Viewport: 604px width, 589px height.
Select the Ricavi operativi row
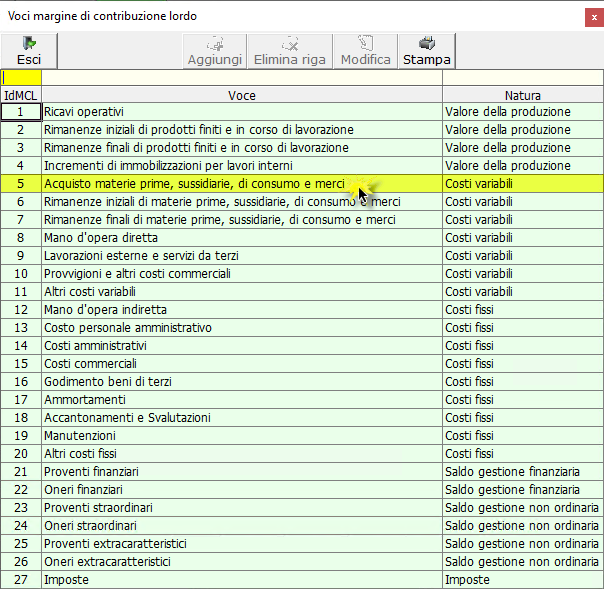tap(241, 112)
